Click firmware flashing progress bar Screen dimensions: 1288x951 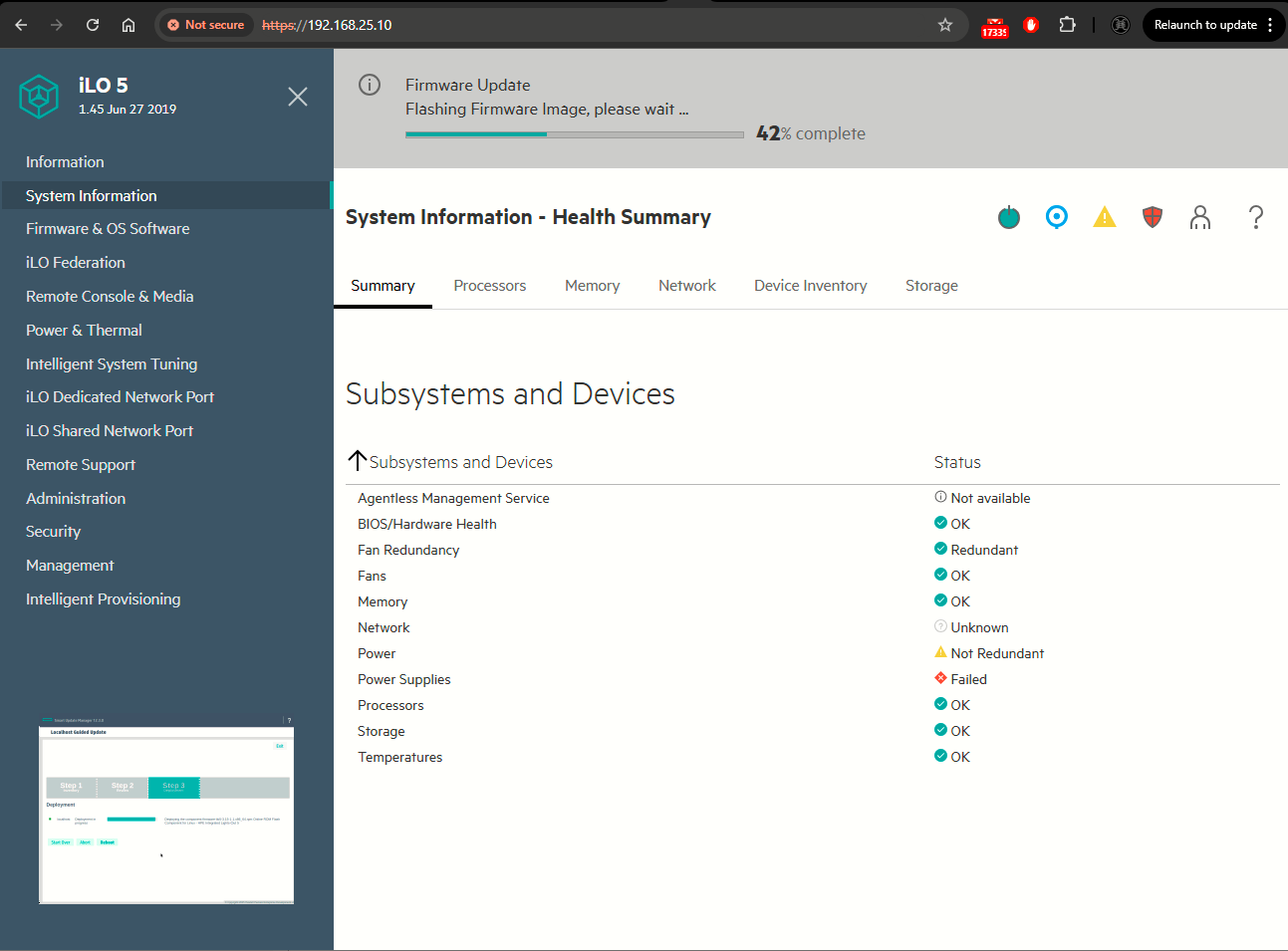(x=575, y=134)
